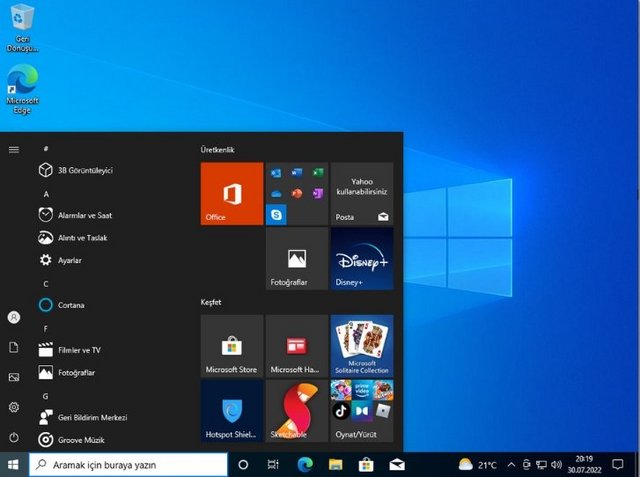
Task: Open the clock and date flyout
Action: (584, 464)
